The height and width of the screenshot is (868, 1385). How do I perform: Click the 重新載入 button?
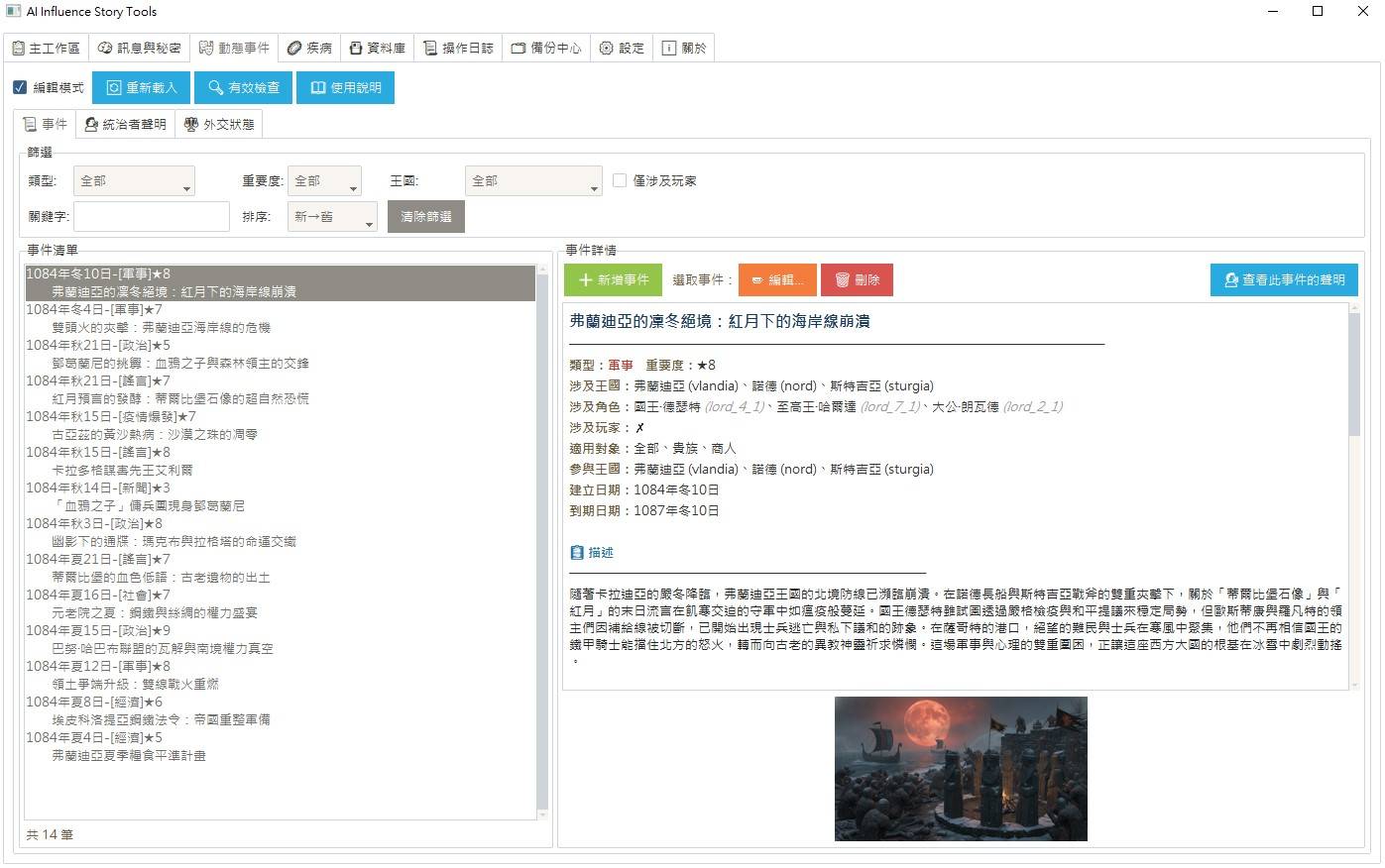click(141, 87)
